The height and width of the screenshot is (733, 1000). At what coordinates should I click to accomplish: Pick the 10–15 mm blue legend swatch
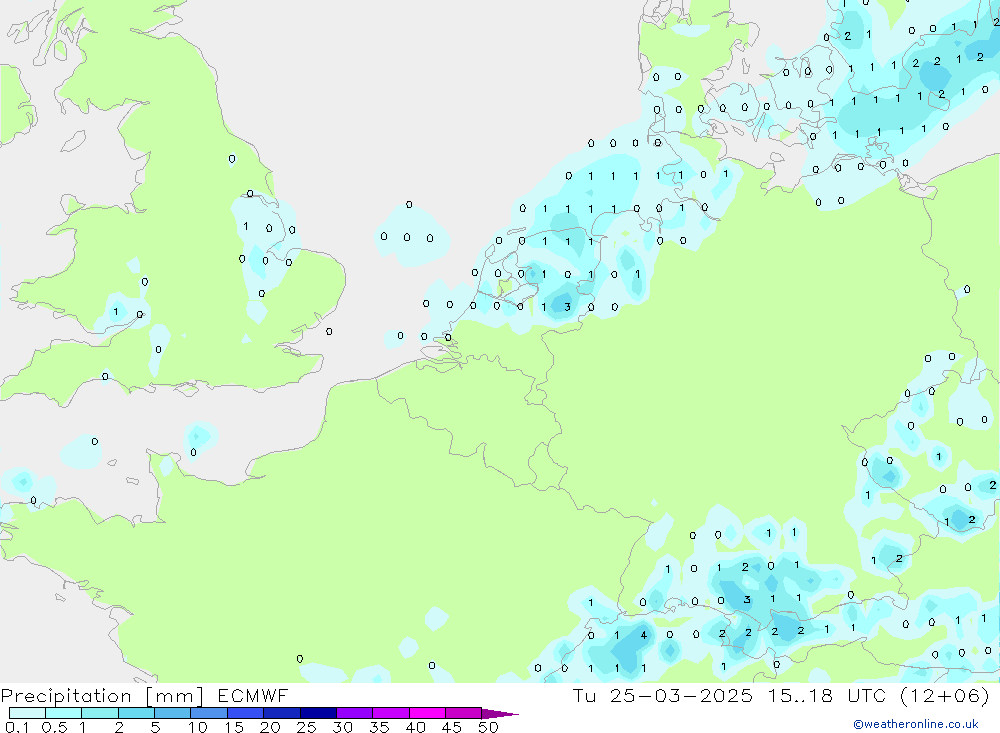coord(209,713)
